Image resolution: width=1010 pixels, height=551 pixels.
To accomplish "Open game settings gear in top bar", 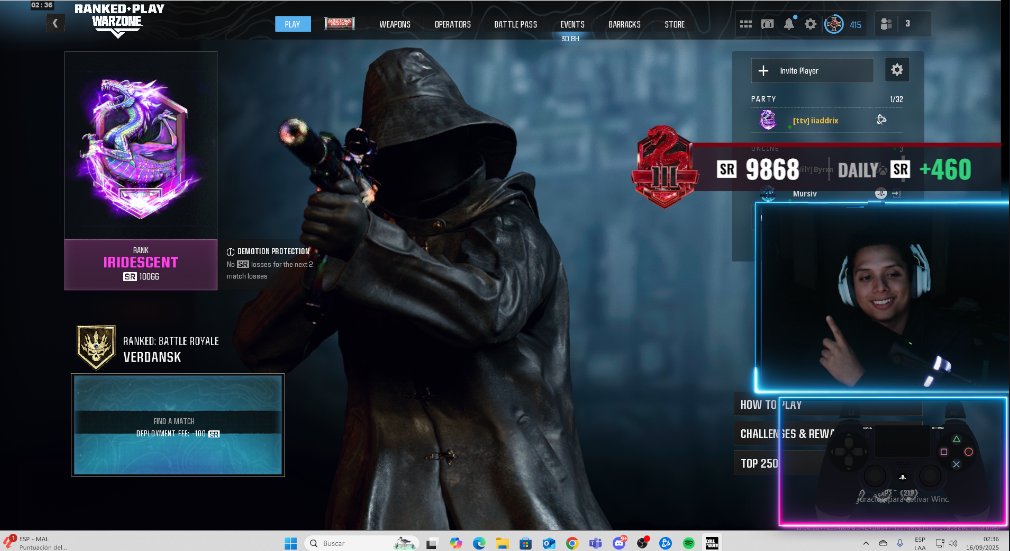I will tap(810, 24).
